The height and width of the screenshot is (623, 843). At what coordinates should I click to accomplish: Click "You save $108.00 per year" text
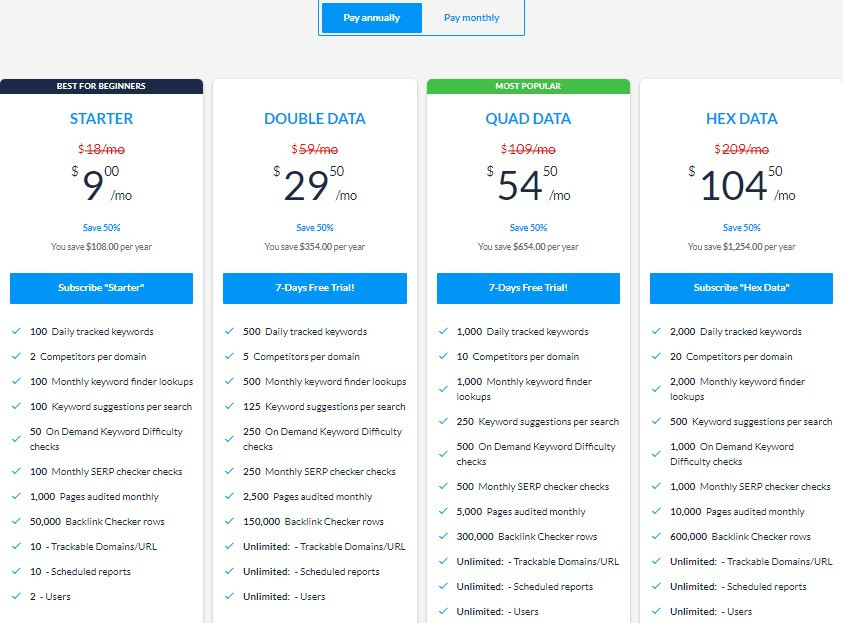[101, 247]
